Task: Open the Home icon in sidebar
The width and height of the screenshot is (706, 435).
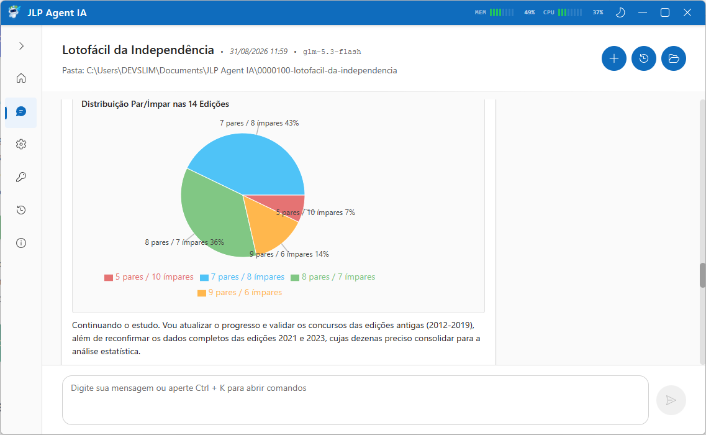Action: coord(21,78)
